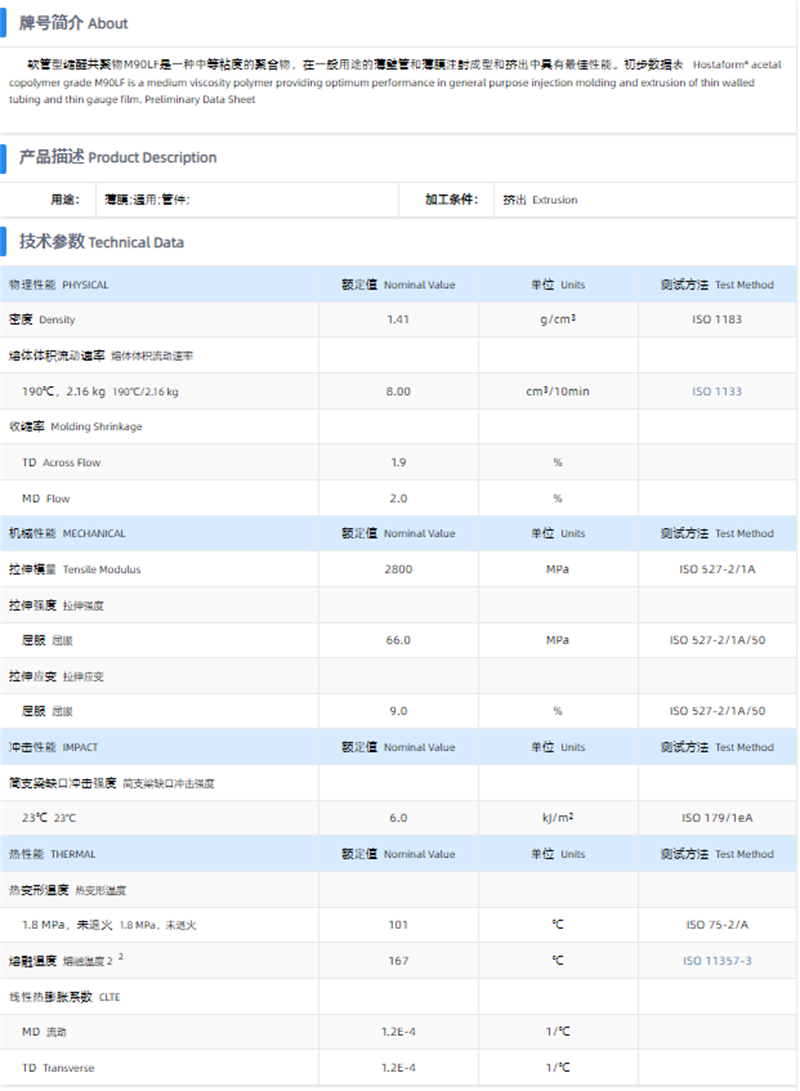800x1091 pixels.
Task: Click the 产品描述 Product Description heading
Action: (118, 157)
